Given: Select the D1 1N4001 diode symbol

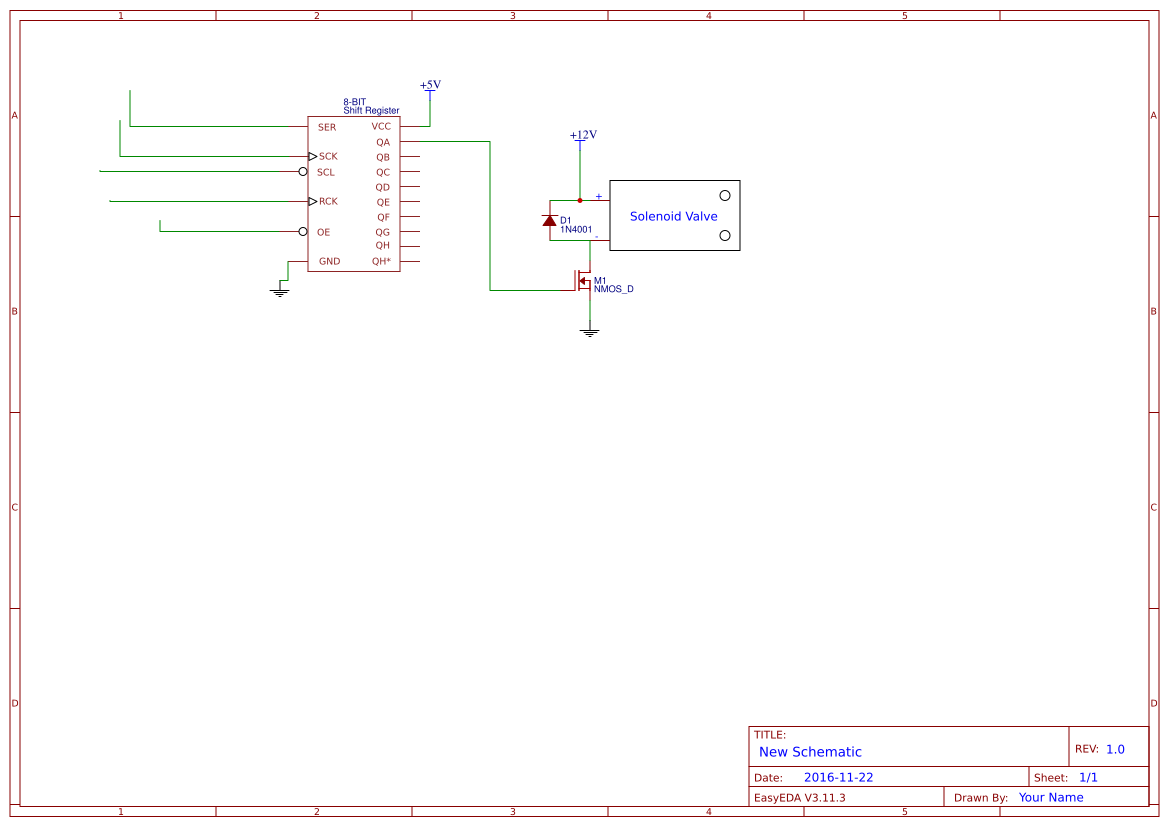Looking at the screenshot, I should pyautogui.click(x=550, y=219).
